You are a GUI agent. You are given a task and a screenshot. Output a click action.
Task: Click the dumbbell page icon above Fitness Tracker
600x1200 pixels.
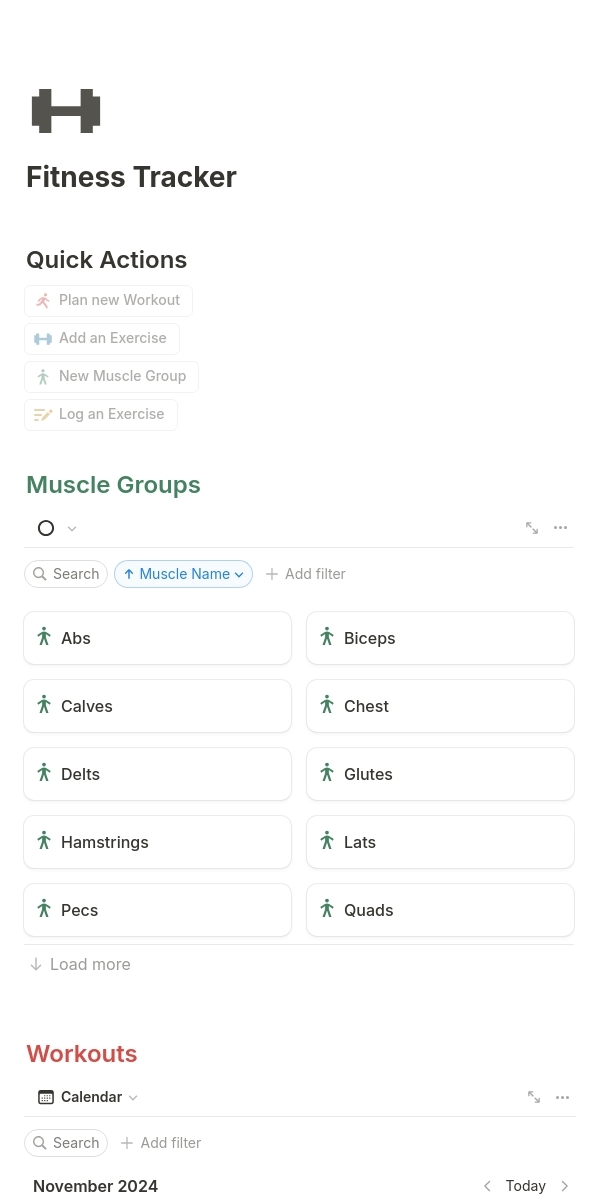pyautogui.click(x=65, y=110)
